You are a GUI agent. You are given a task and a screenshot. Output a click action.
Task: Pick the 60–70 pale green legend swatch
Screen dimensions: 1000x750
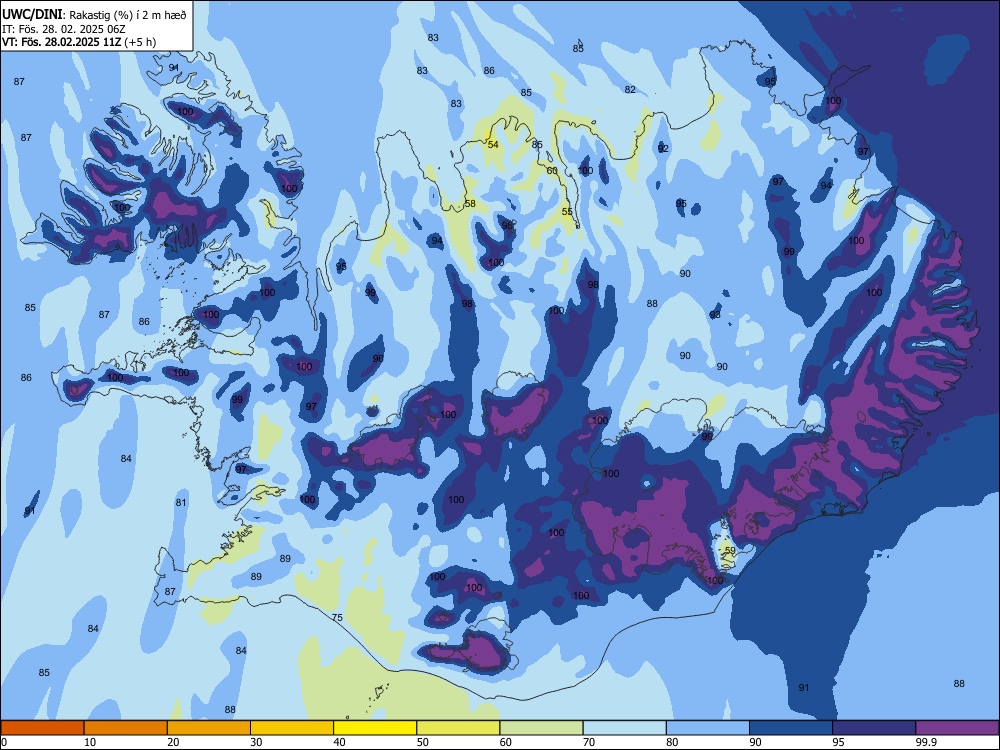pyautogui.click(x=541, y=728)
